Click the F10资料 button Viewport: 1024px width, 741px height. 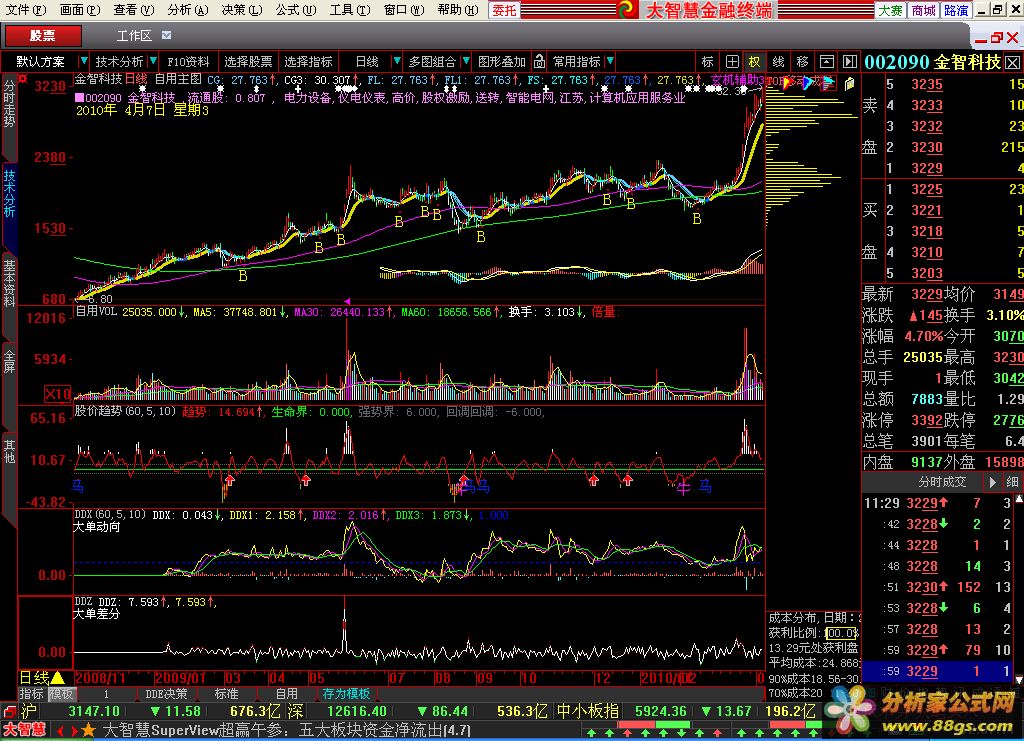(188, 61)
